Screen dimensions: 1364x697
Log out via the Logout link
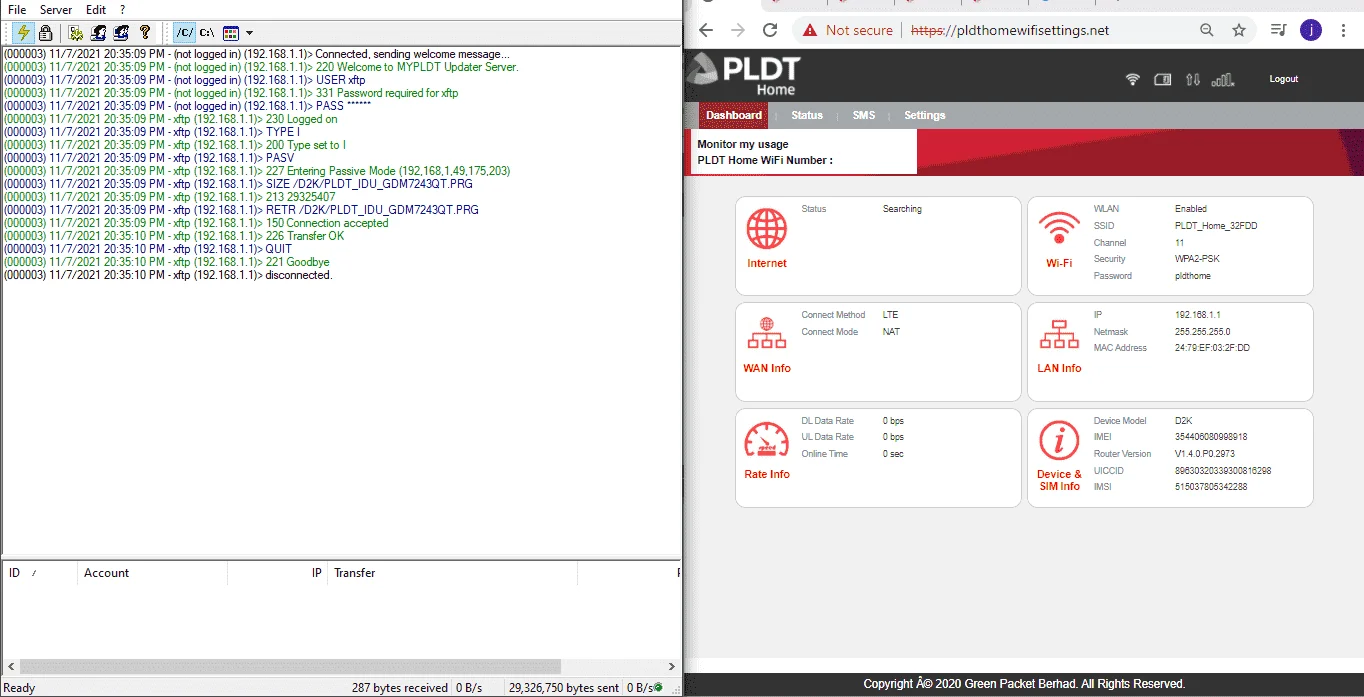[1284, 79]
